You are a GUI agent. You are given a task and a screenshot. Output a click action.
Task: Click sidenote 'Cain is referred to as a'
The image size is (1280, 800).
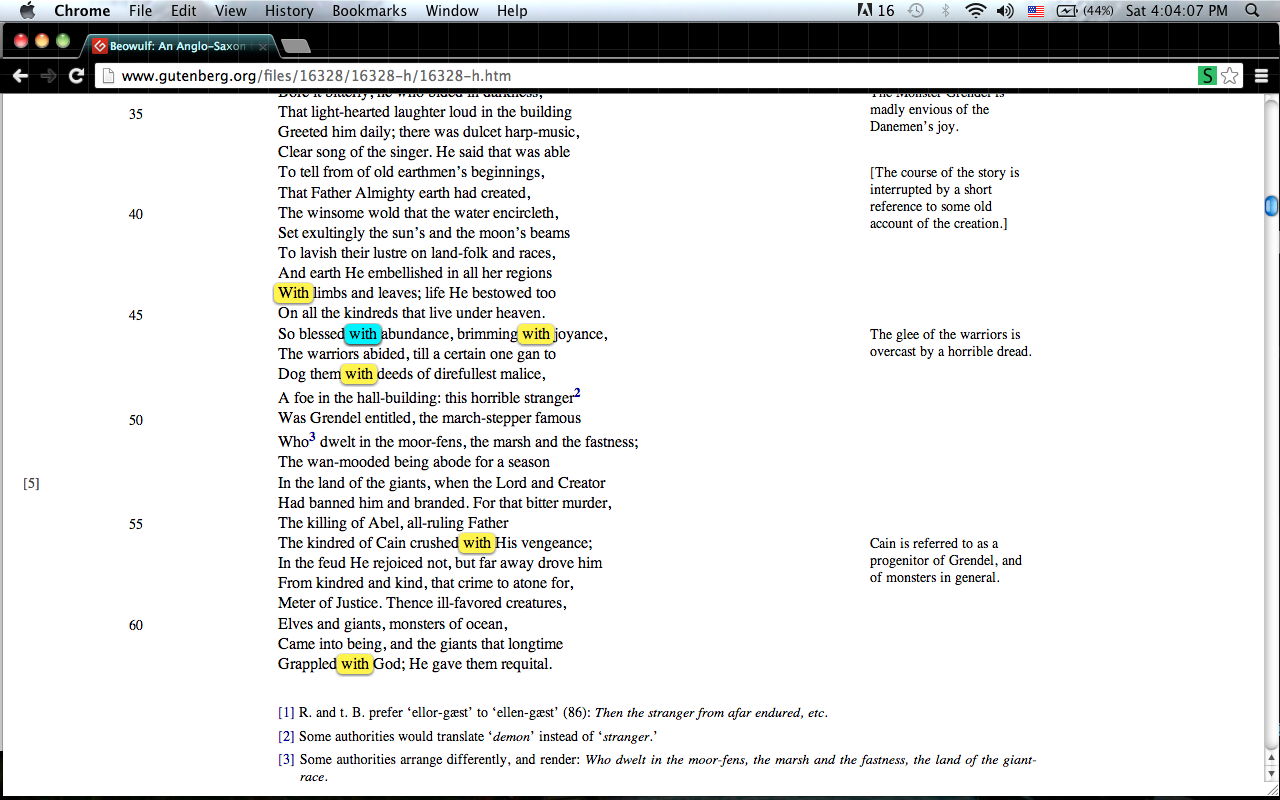pyautogui.click(x=934, y=544)
